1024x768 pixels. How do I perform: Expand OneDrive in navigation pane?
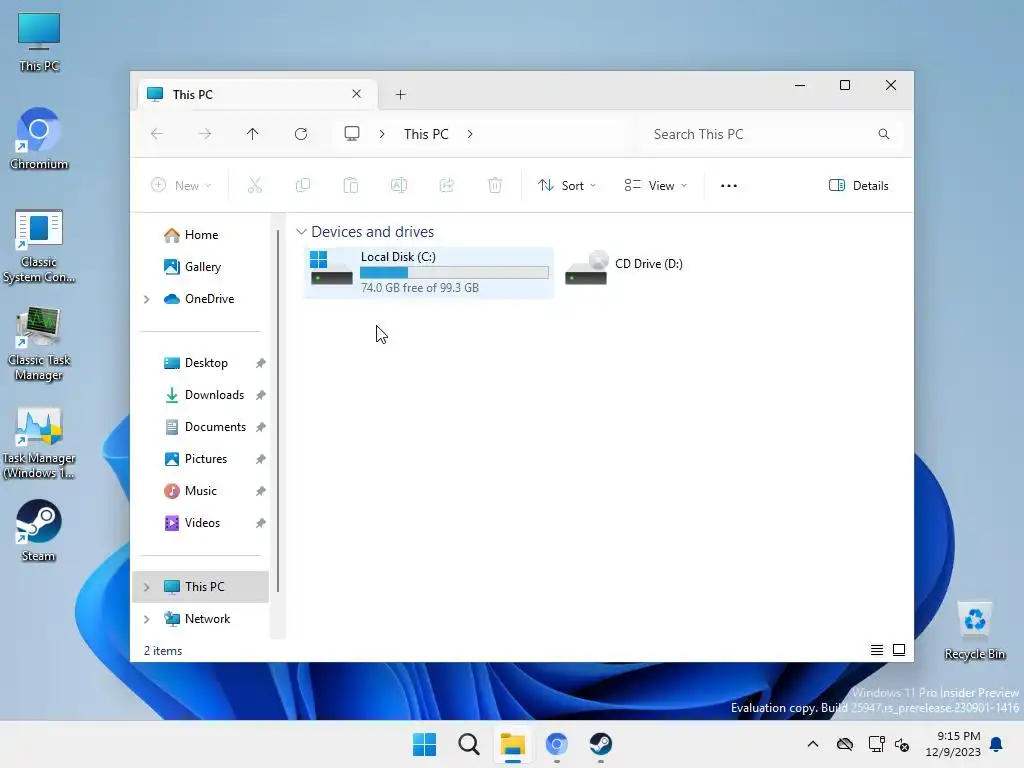(146, 299)
